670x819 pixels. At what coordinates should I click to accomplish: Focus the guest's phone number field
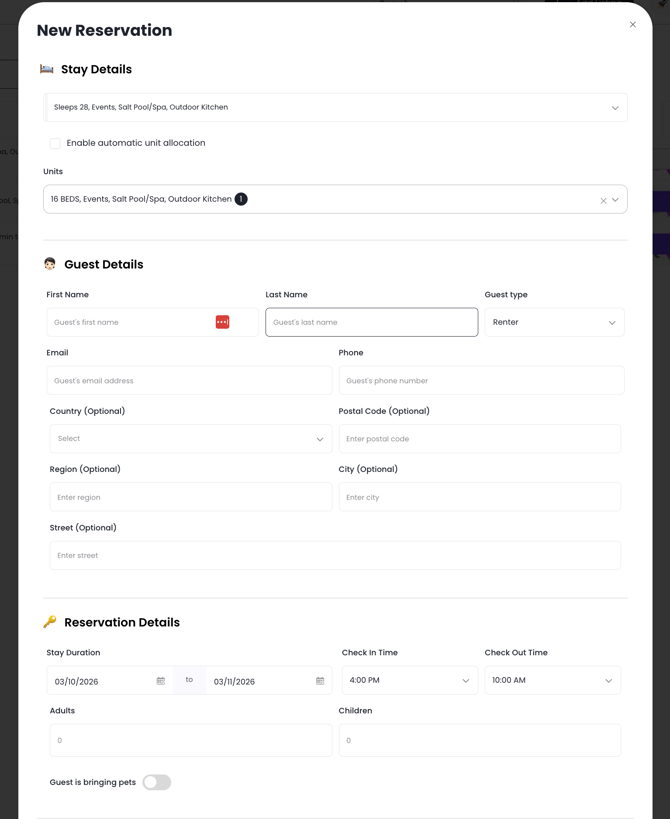[481, 381]
